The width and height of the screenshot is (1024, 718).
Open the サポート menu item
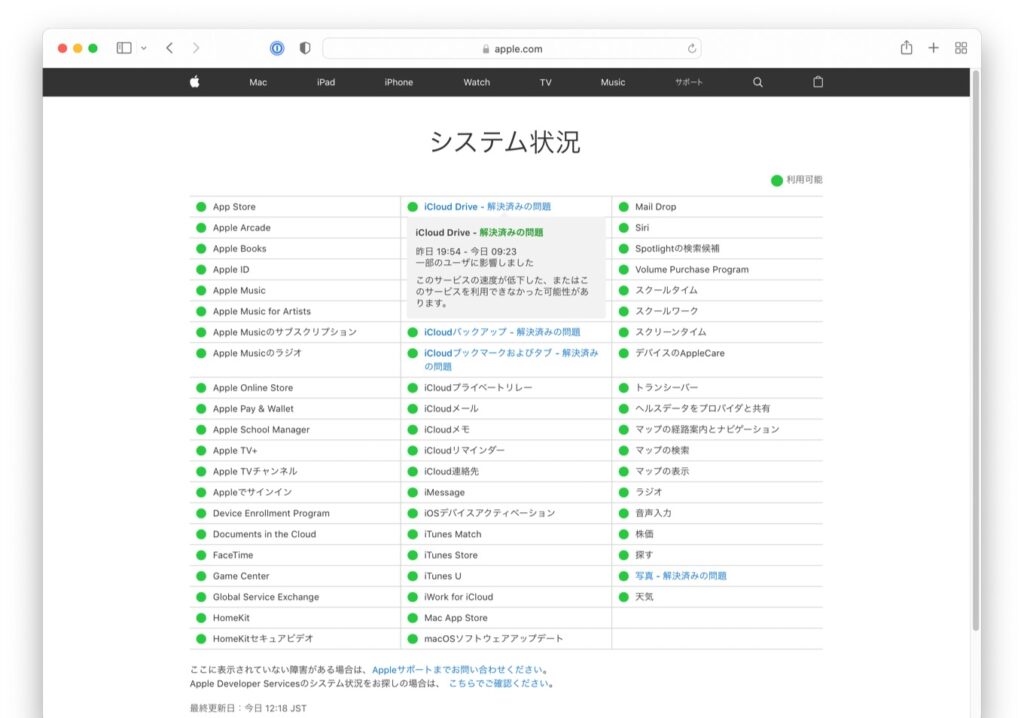(x=689, y=82)
